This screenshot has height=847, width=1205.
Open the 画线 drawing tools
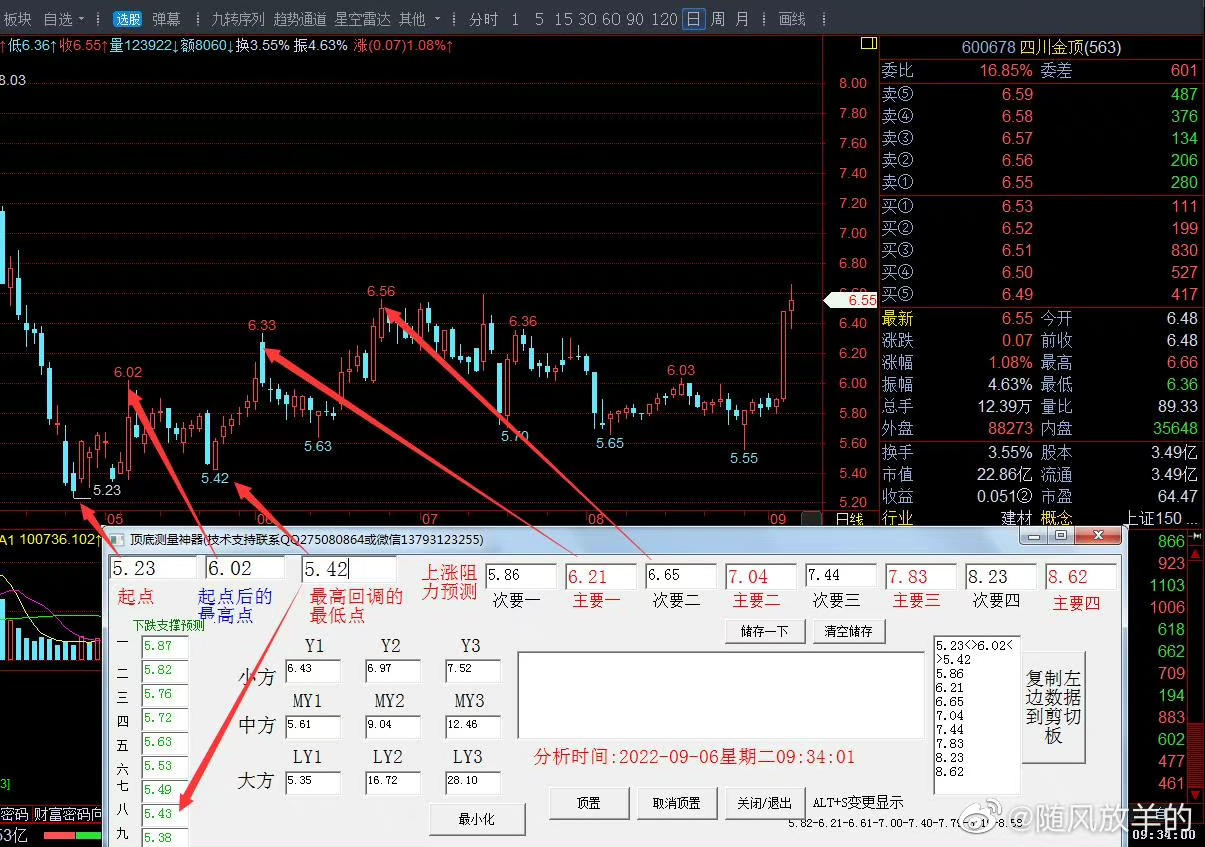(x=791, y=19)
